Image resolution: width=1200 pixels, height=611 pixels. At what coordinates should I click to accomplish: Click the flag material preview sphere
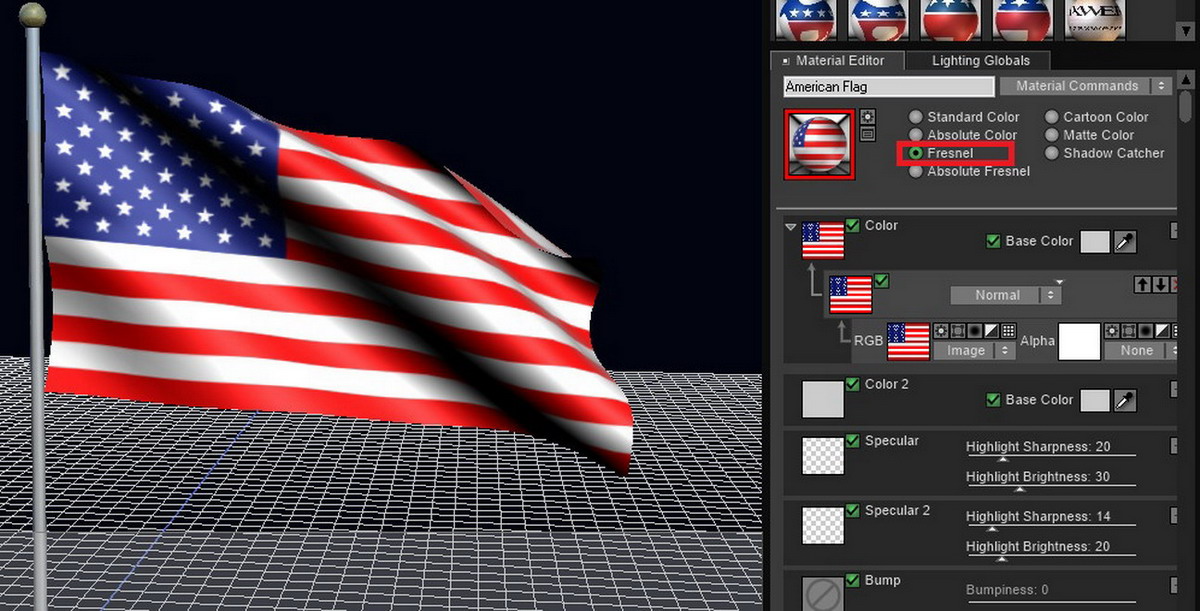point(819,145)
